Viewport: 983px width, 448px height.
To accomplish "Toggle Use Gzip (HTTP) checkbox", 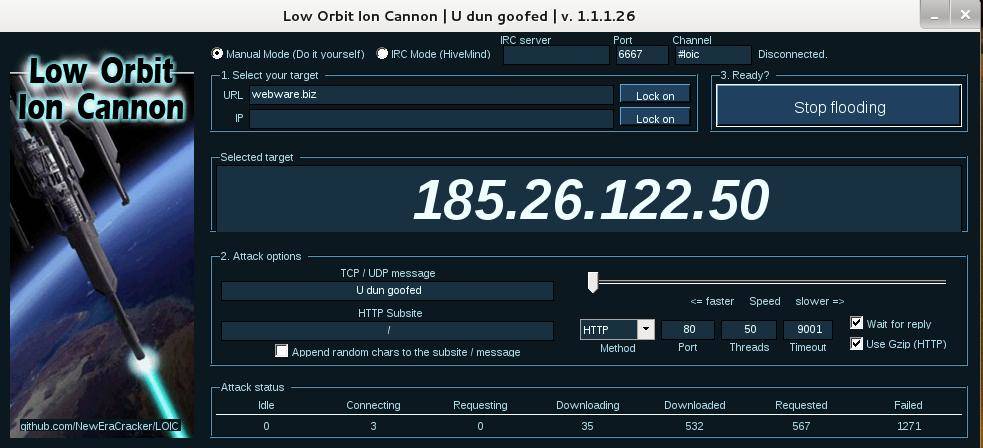I will [856, 343].
